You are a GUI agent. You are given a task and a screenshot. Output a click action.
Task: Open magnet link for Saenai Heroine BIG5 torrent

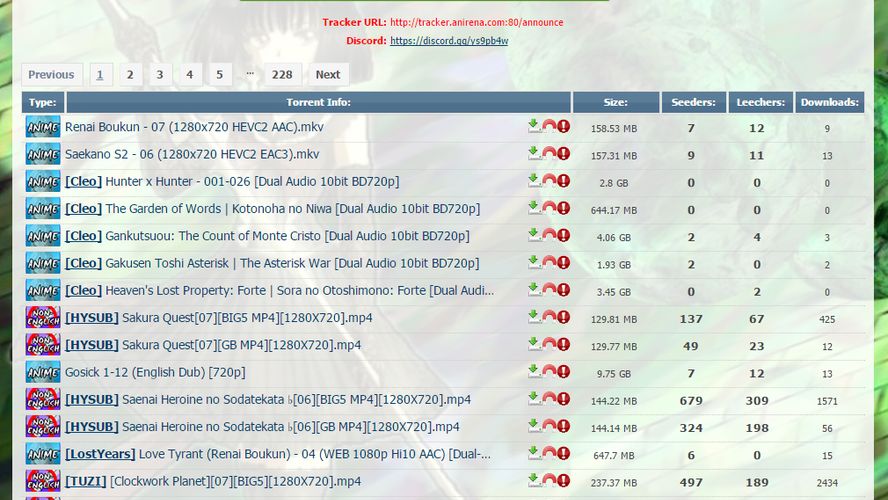click(x=549, y=398)
